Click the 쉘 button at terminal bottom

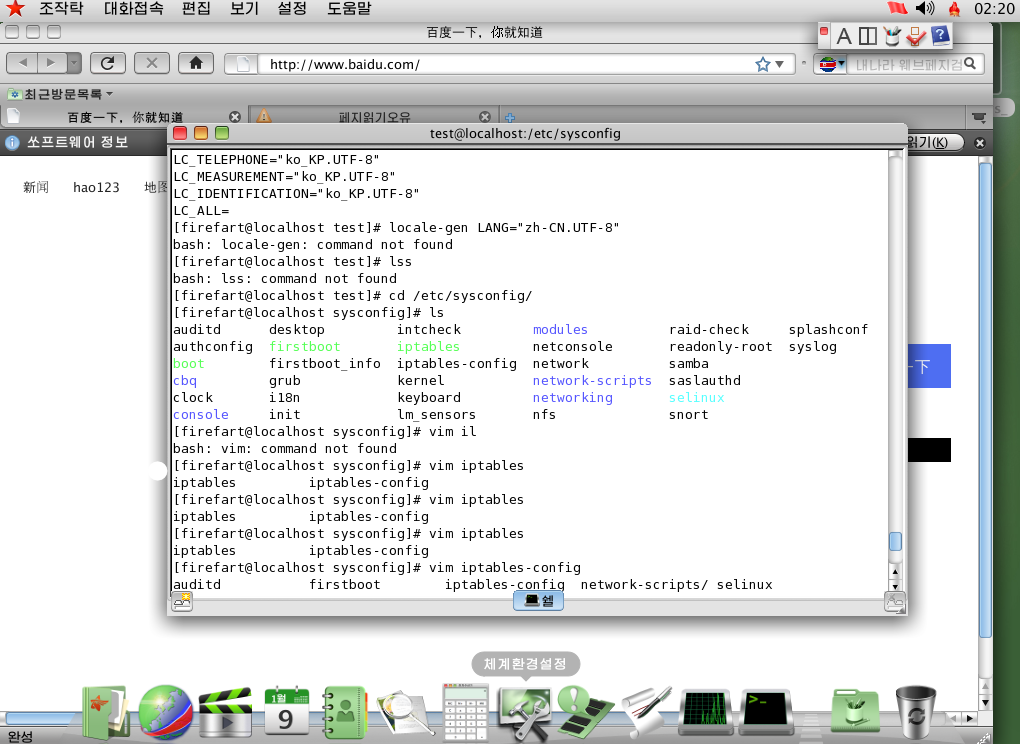click(539, 600)
